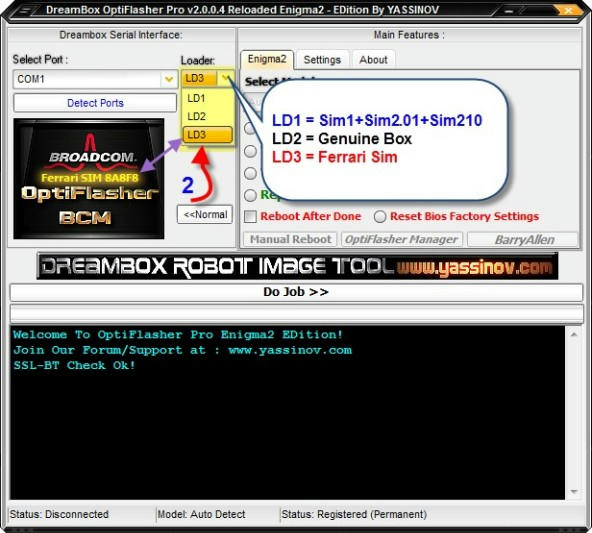This screenshot has width=592, height=533.
Task: Open the Settings tab
Action: coord(322,60)
